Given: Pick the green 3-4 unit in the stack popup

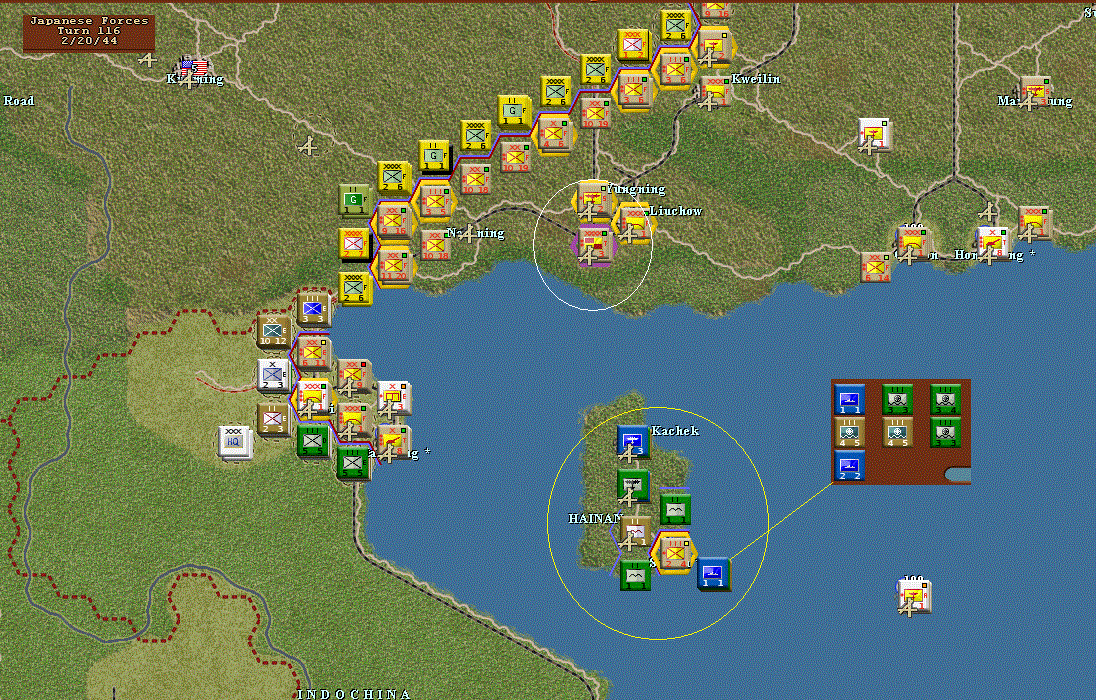Looking at the screenshot, I should click(945, 399).
